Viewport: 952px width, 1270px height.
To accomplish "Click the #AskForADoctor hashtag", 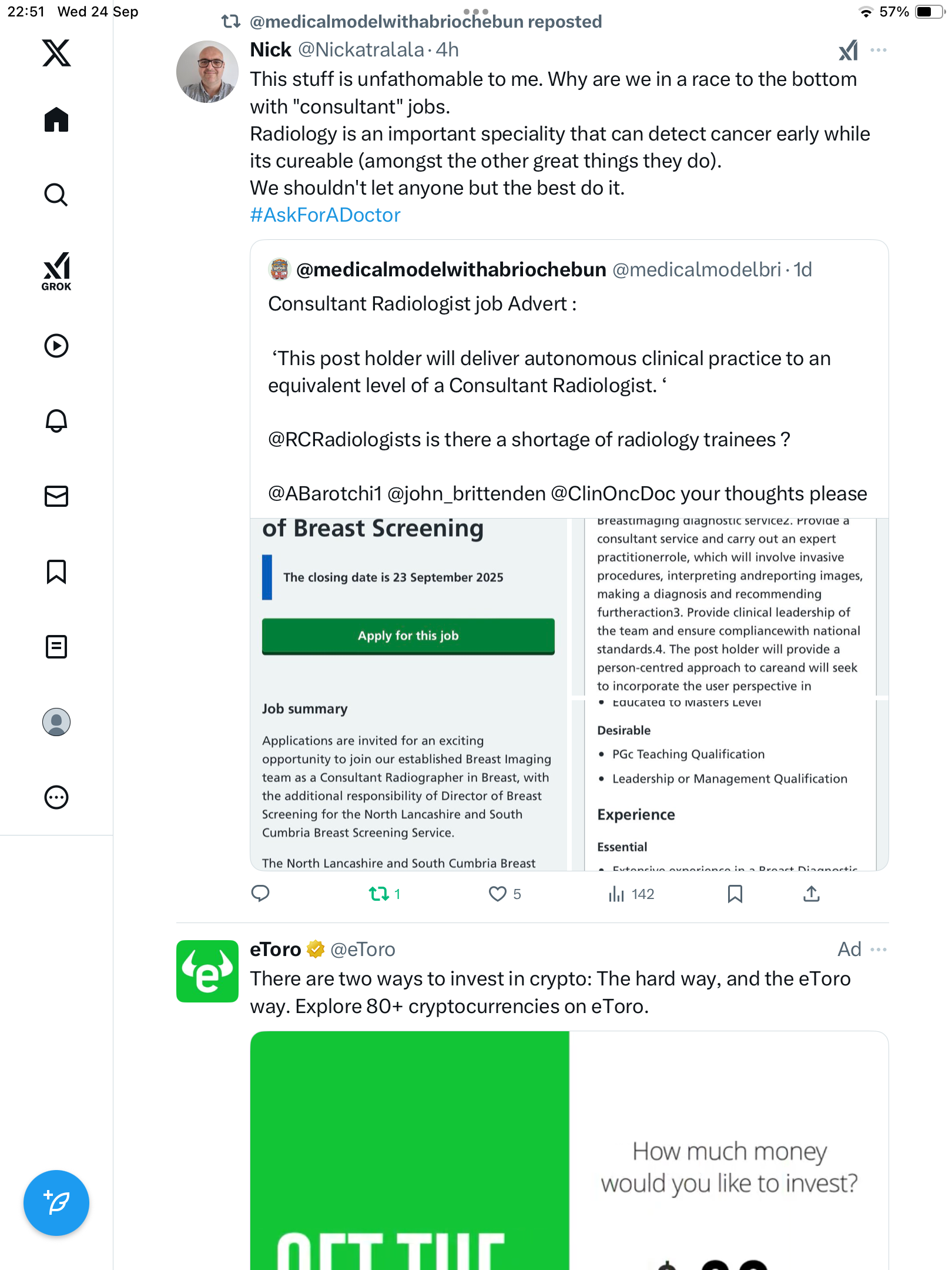I will [x=325, y=215].
